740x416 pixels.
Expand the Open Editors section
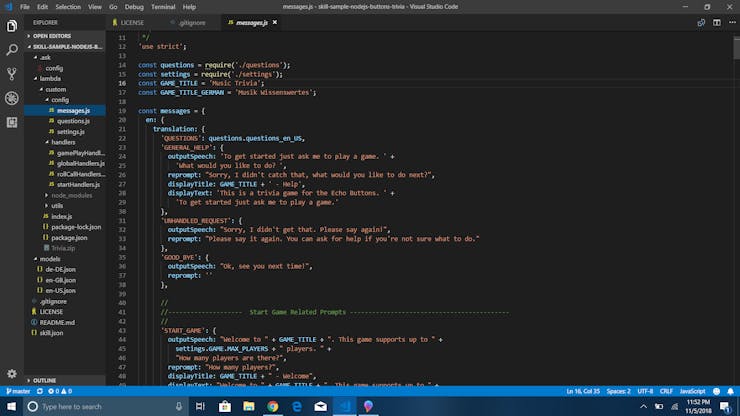point(64,36)
